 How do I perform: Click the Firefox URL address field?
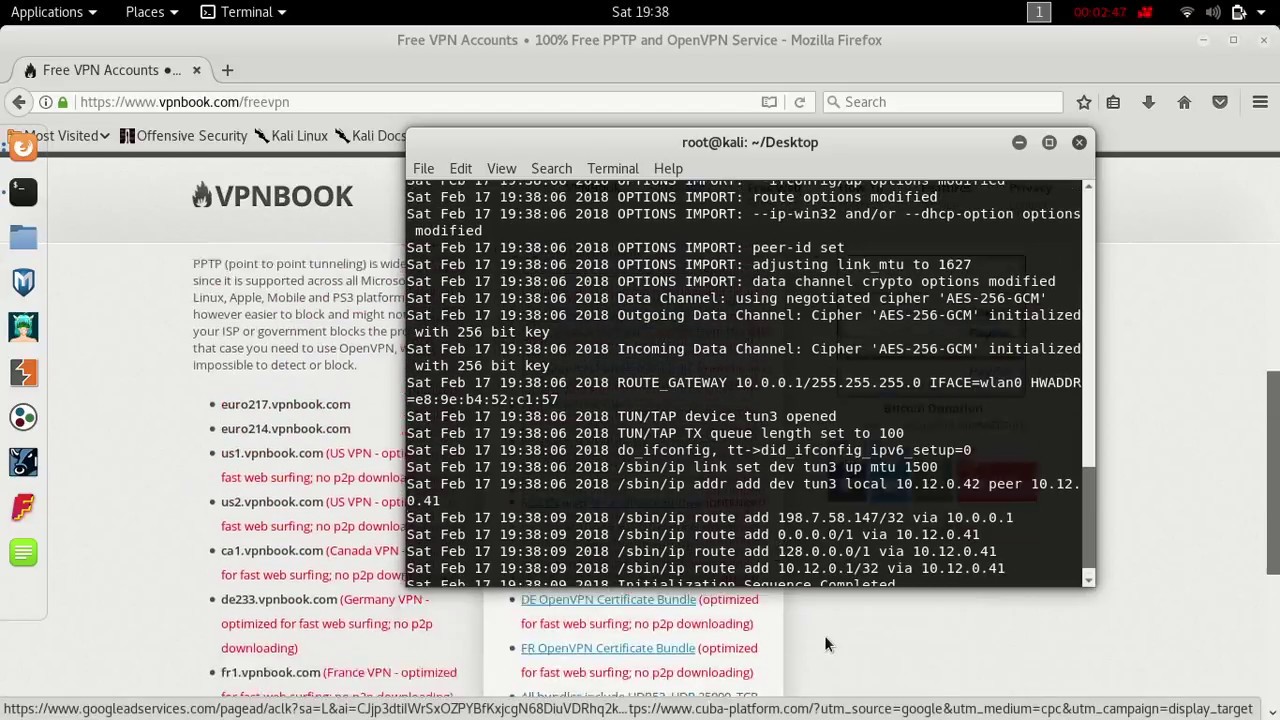click(420, 102)
